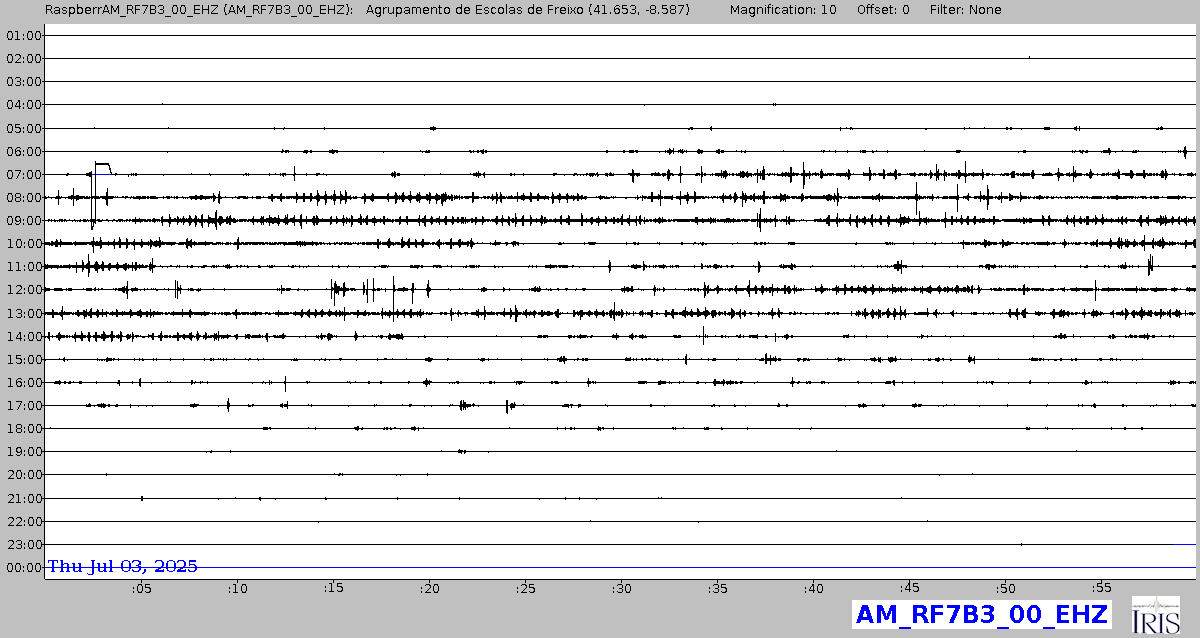Click the 20:00 hour label
1200x638 pixels.
24,474
